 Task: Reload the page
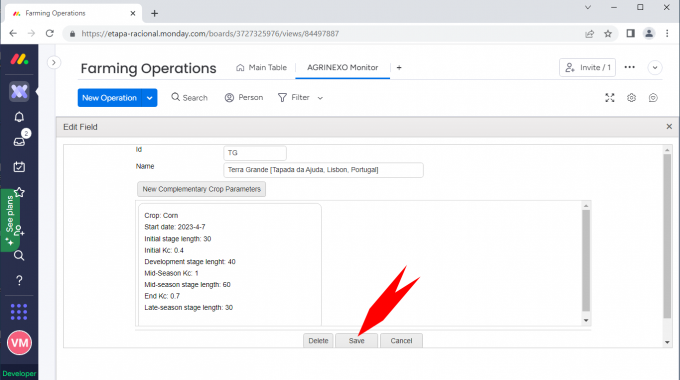click(x=50, y=33)
